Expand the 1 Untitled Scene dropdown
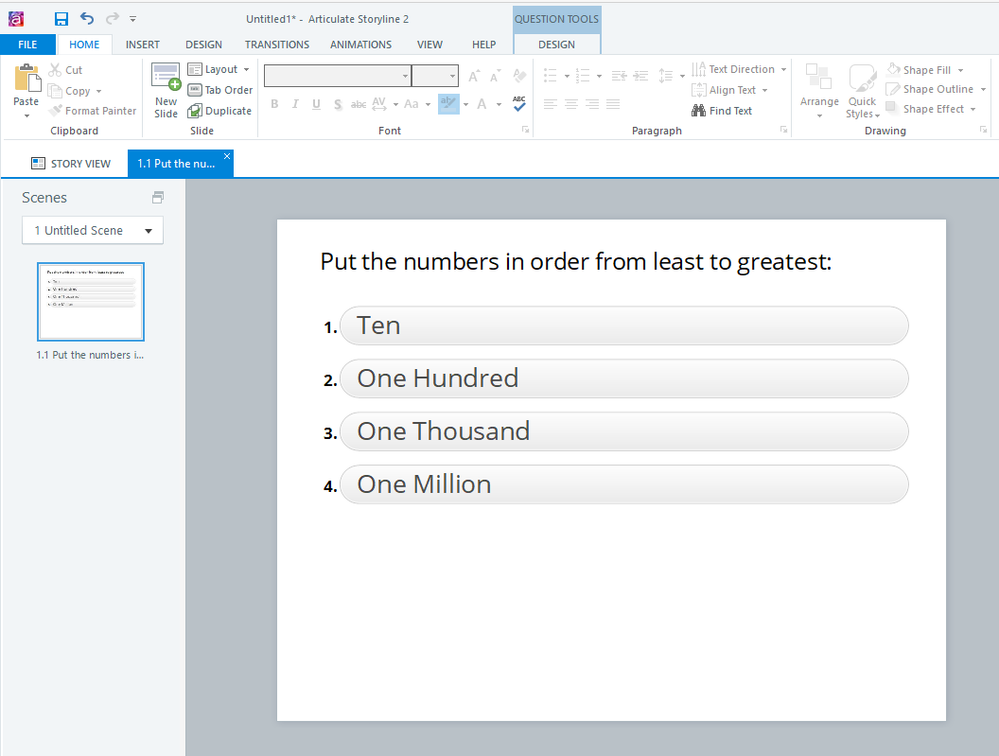Image resolution: width=999 pixels, height=756 pixels. [148, 231]
